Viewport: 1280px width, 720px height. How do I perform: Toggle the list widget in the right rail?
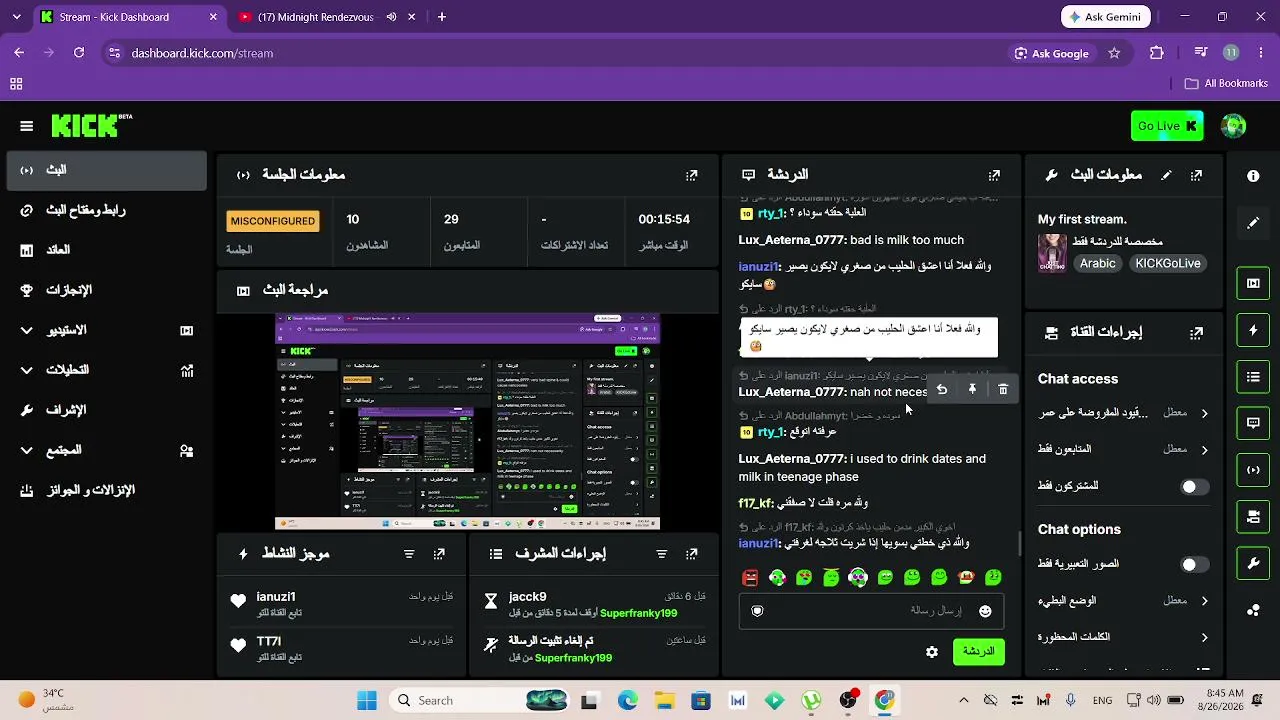1253,377
